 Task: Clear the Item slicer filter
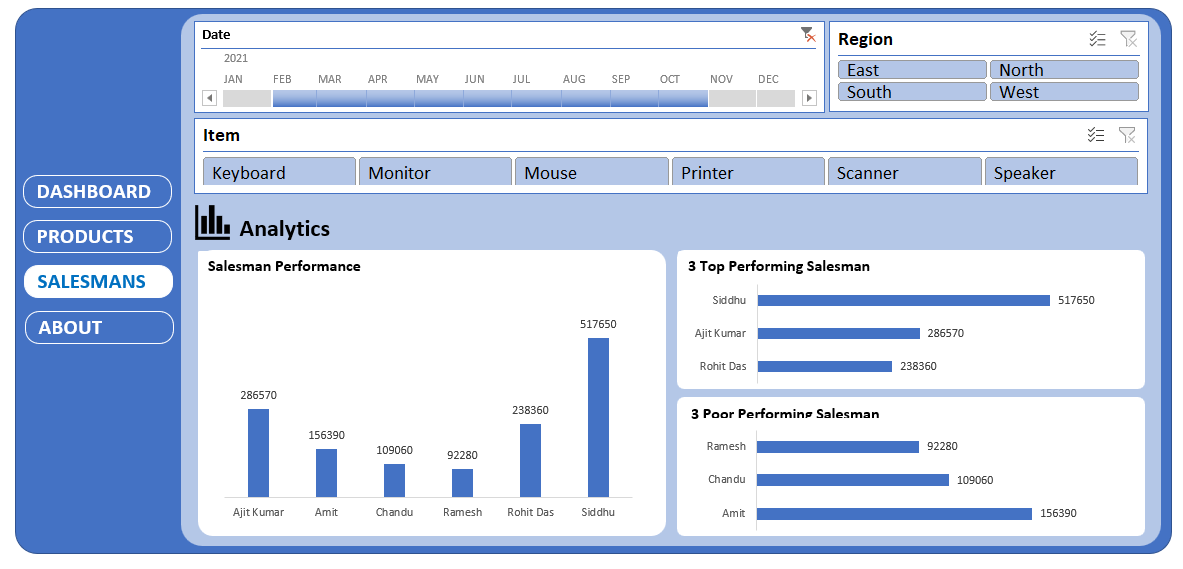1127,135
